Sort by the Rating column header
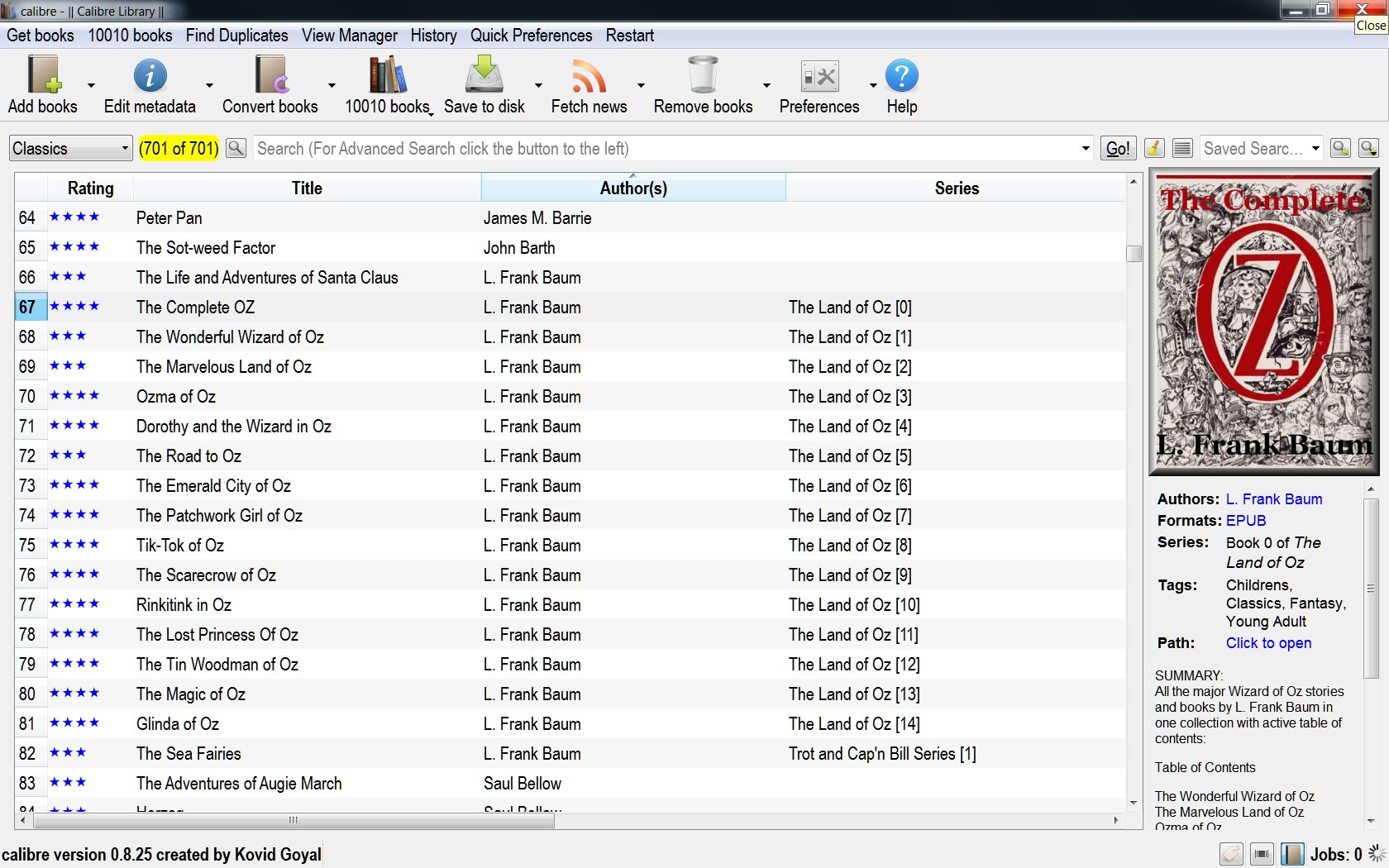The image size is (1389, 868). point(90,188)
